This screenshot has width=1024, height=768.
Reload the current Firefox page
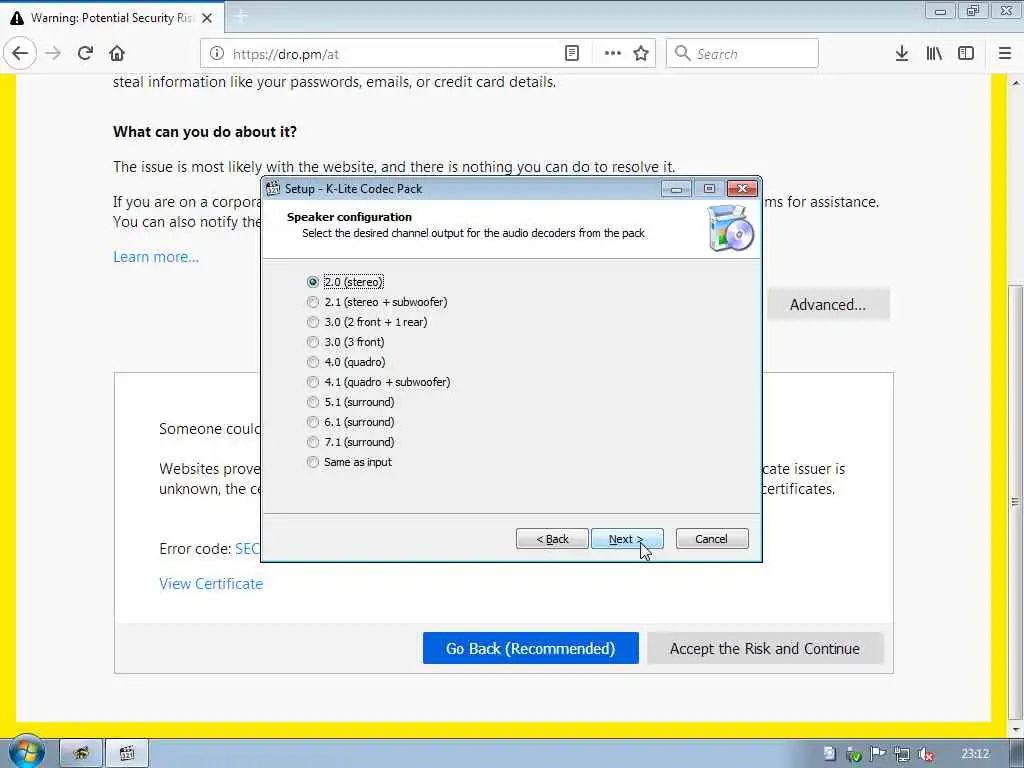[x=85, y=54]
